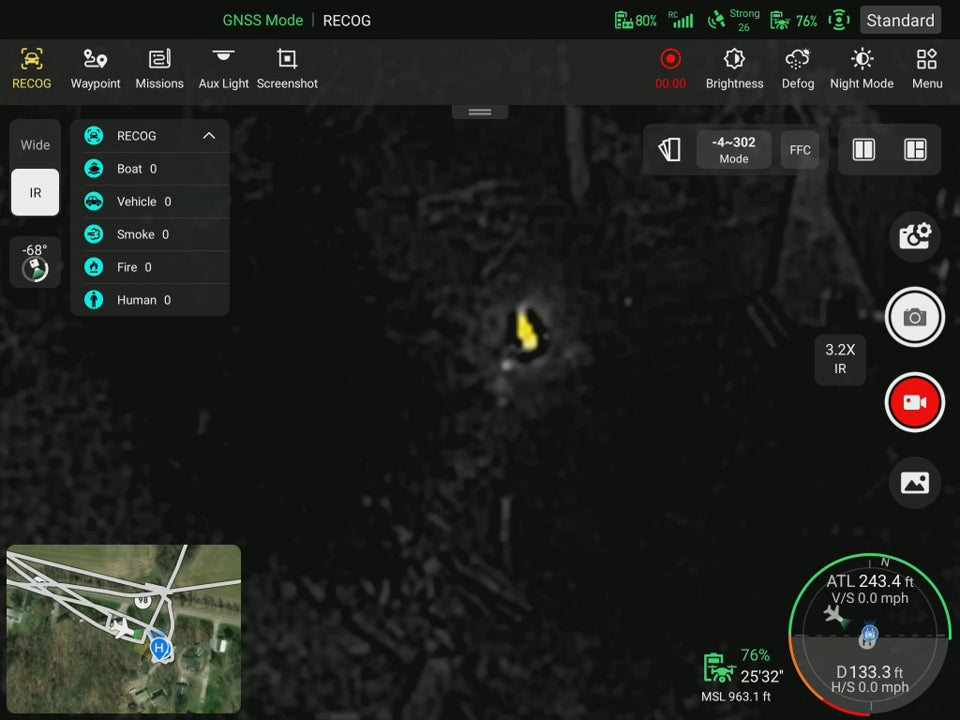Open the camera settings gear icon
Image resolution: width=960 pixels, height=720 pixels.
point(914,237)
